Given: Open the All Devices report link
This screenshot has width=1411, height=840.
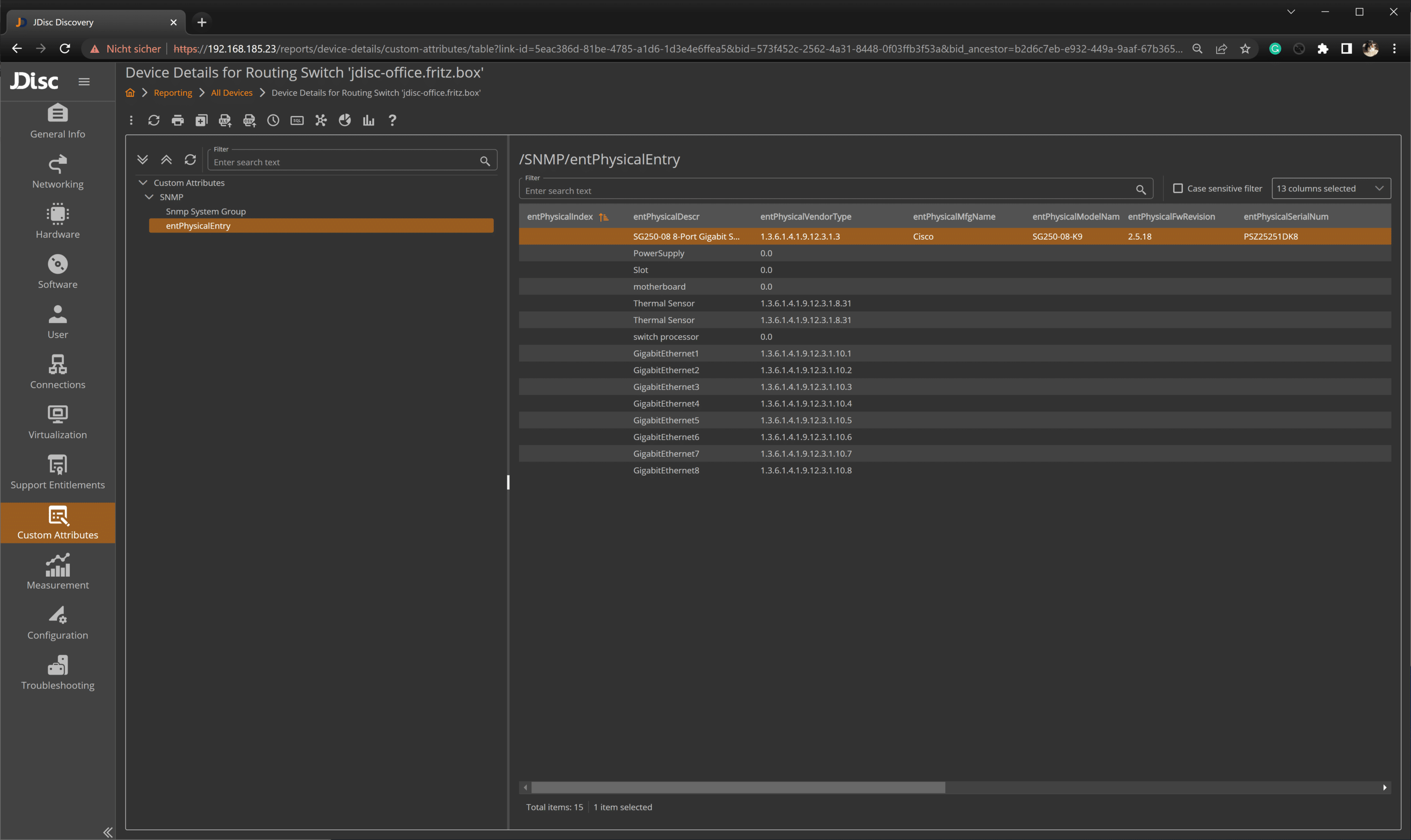Looking at the screenshot, I should pyautogui.click(x=231, y=92).
